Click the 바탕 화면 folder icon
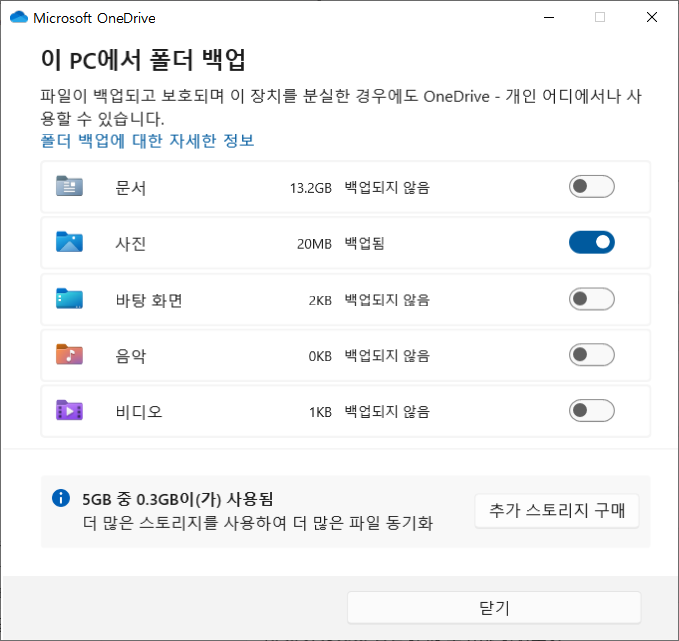 click(x=69, y=298)
